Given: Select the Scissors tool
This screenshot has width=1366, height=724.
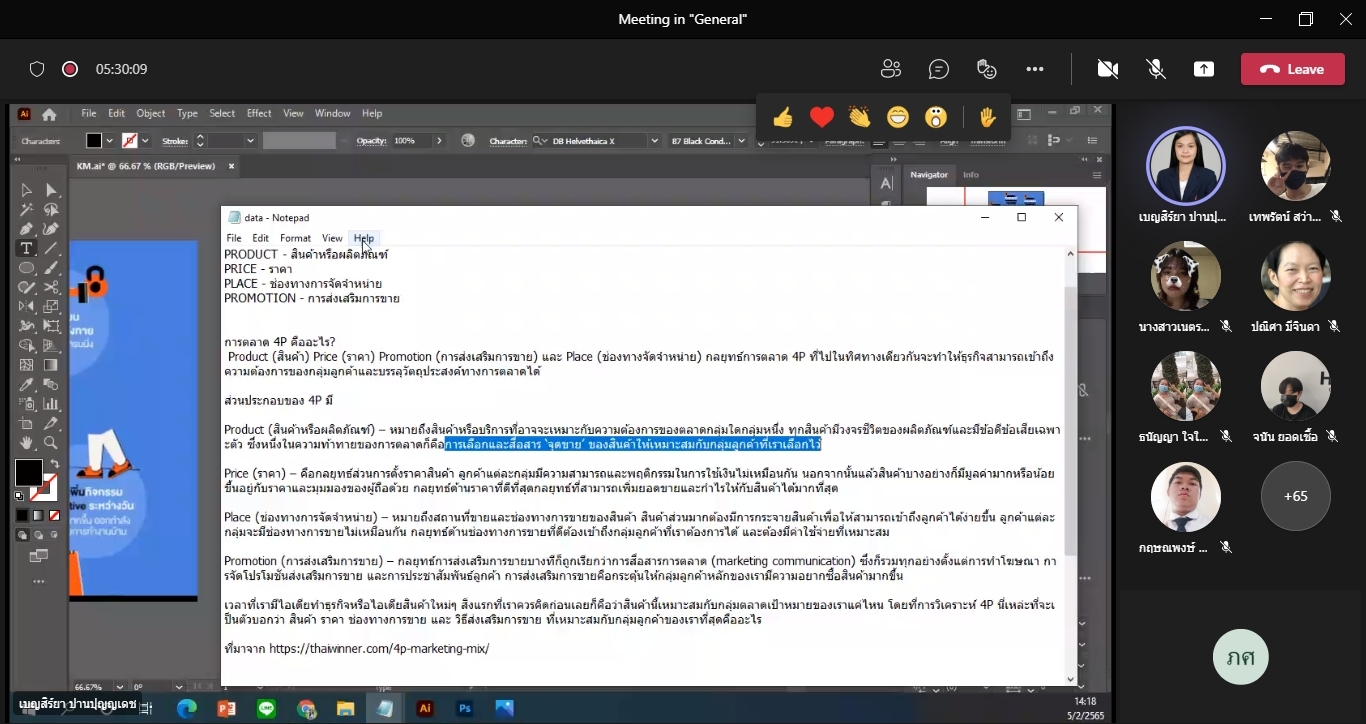Looking at the screenshot, I should tap(51, 287).
